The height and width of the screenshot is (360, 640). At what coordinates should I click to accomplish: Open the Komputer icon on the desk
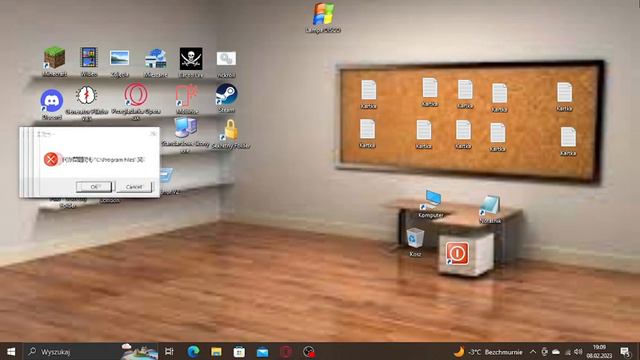(432, 199)
